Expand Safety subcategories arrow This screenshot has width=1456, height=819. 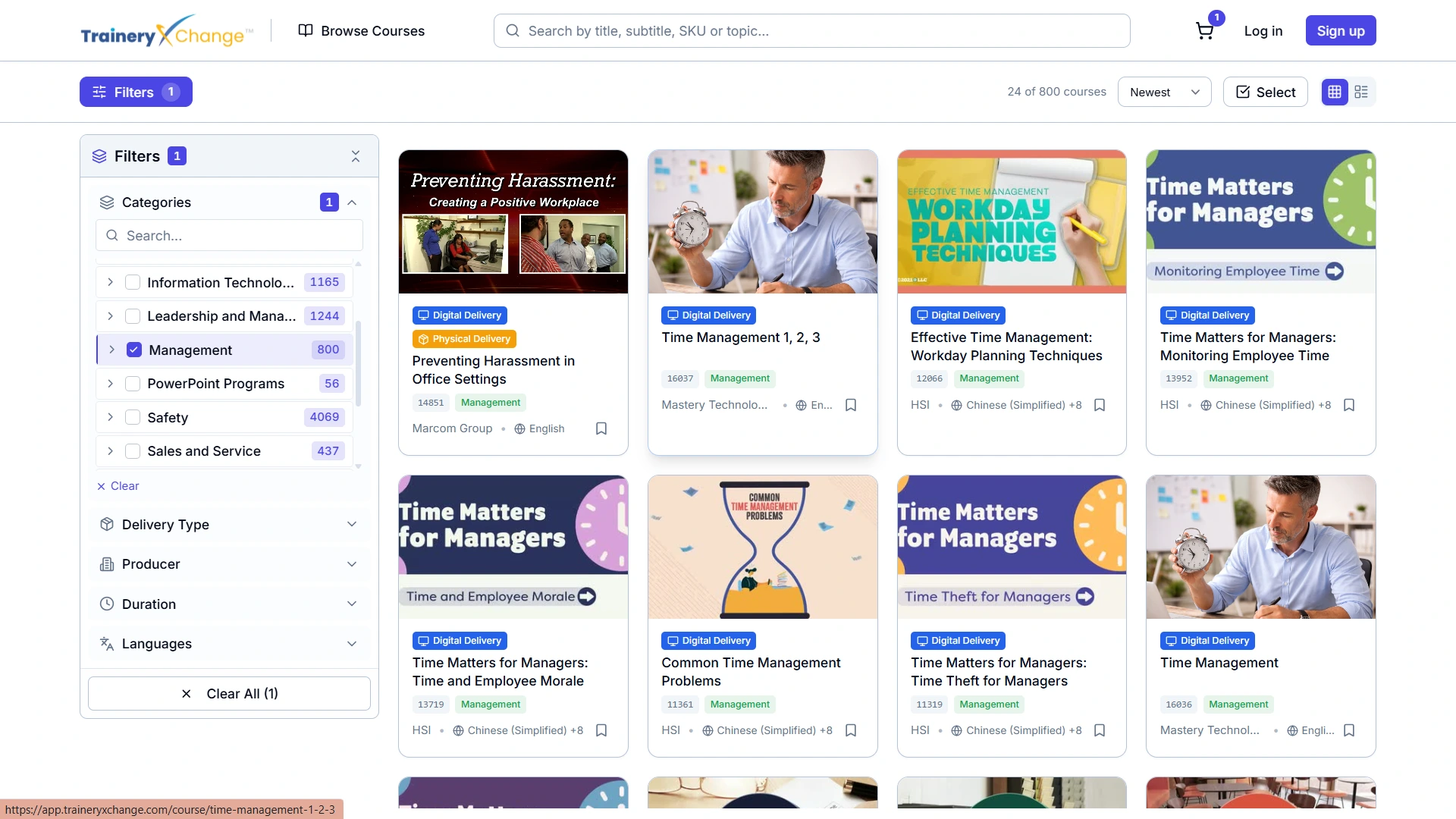(110, 417)
